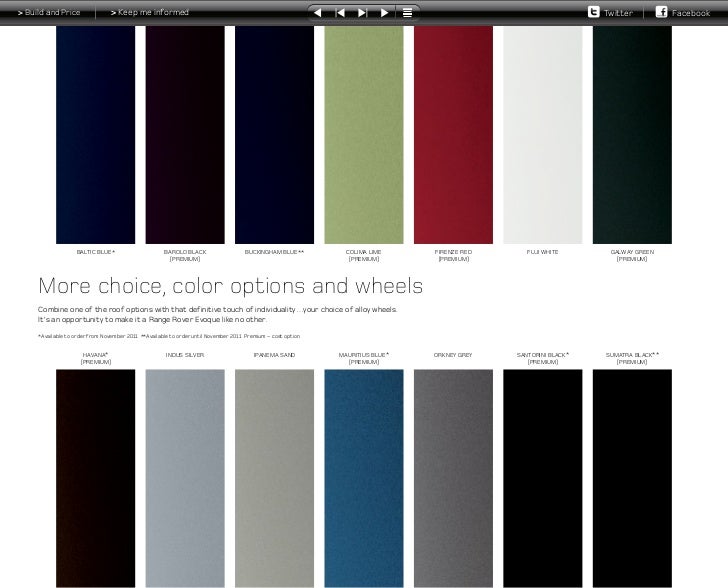Click the 'BUCKINGHAM BLUE**' label
The image size is (728, 588).
(x=274, y=252)
